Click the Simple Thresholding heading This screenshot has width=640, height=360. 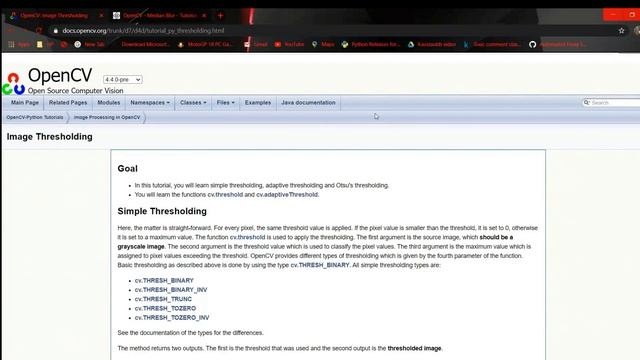pos(162,211)
